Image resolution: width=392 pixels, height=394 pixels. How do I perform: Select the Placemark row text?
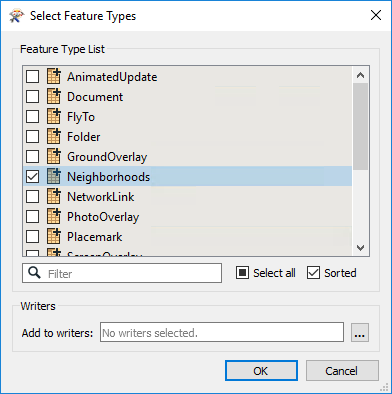95,237
